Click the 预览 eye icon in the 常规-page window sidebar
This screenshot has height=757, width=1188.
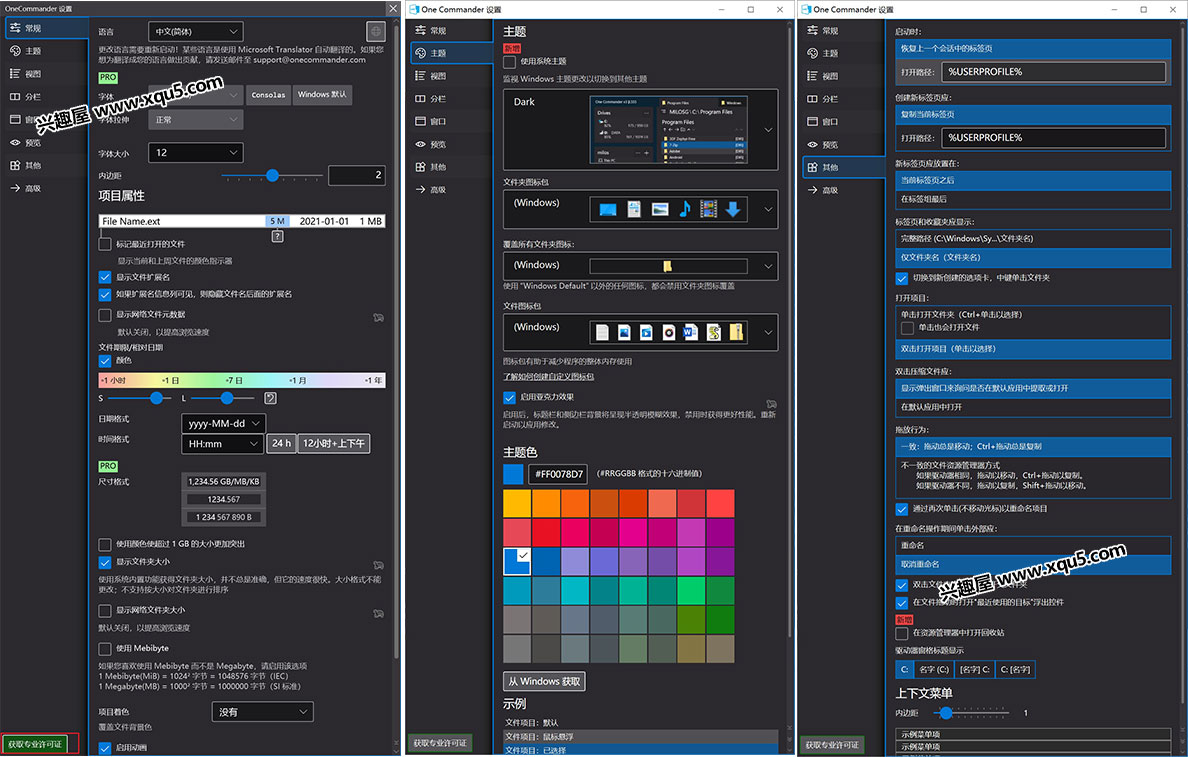[15, 142]
